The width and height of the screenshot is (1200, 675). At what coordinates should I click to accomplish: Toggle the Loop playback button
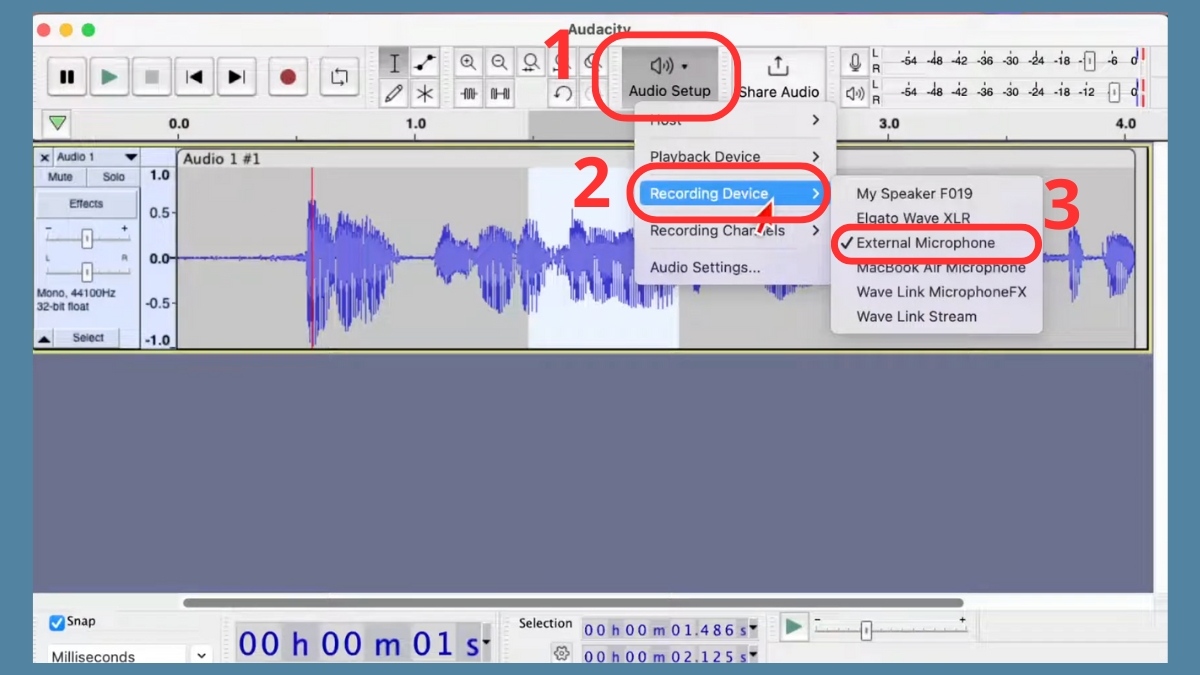pos(340,76)
